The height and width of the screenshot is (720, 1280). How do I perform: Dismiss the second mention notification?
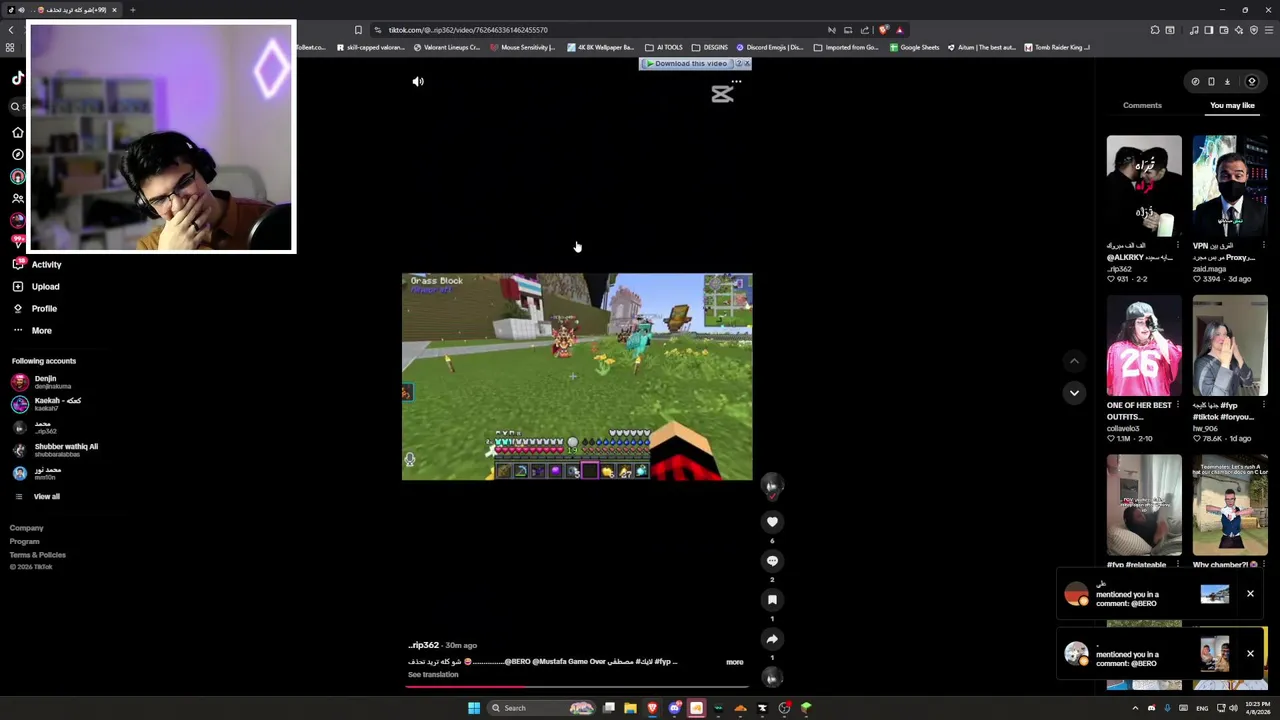(1250, 654)
